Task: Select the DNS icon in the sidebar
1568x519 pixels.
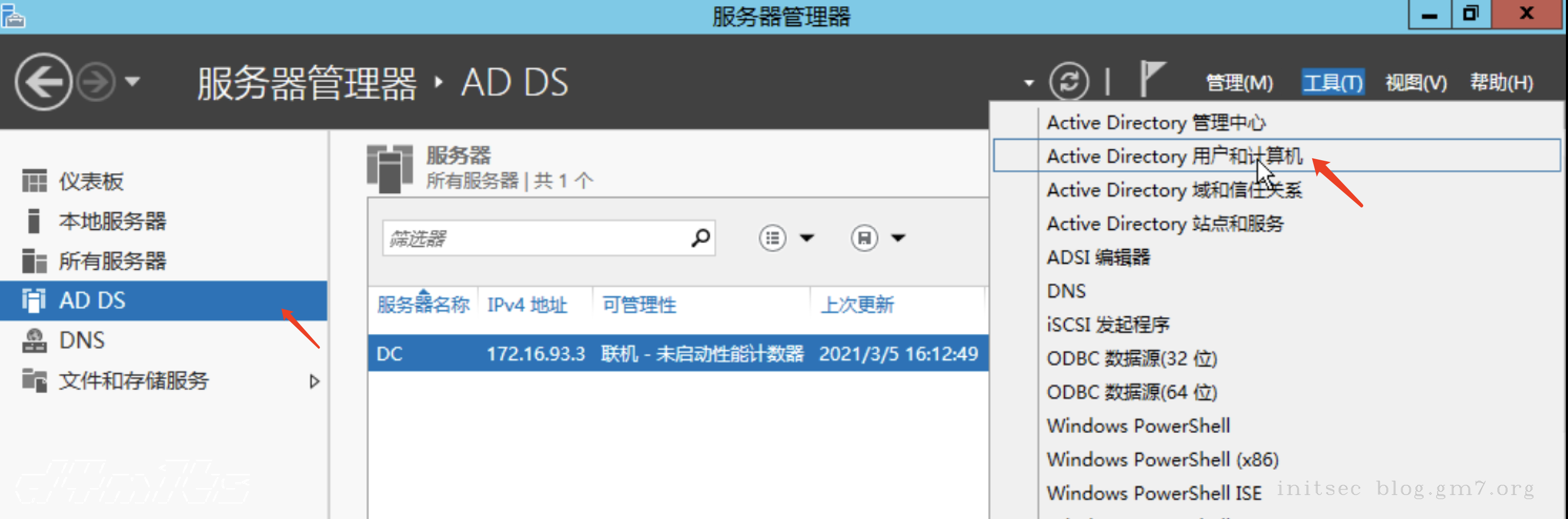Action: coord(34,340)
